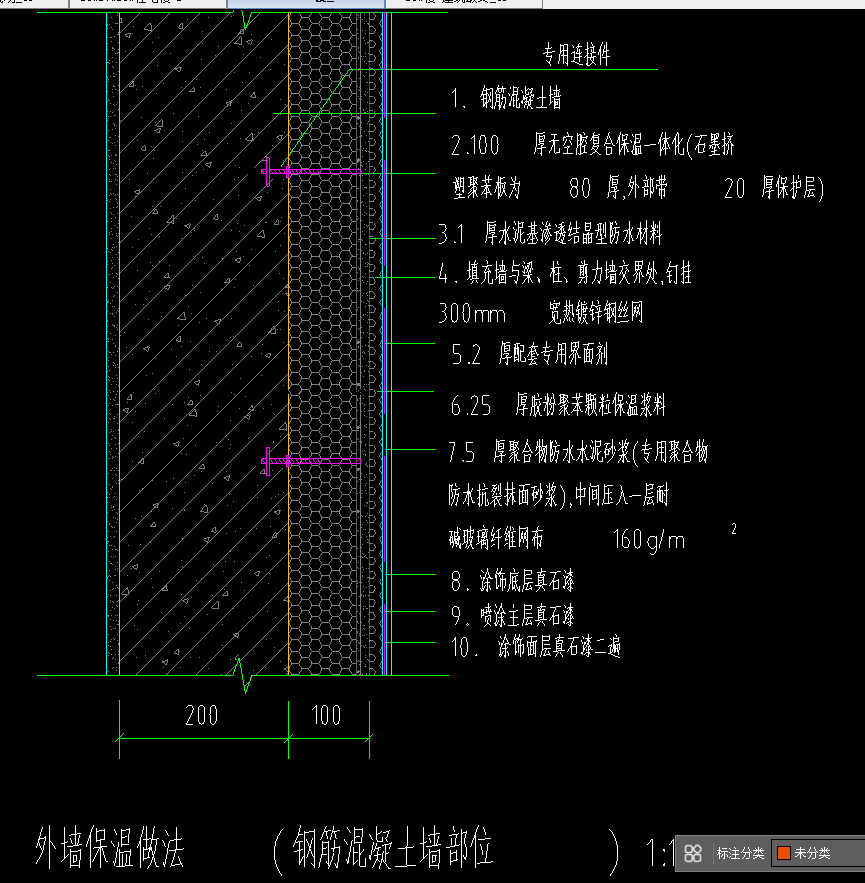Select the 100 dimension value
This screenshot has height=883, width=865.
(326, 715)
